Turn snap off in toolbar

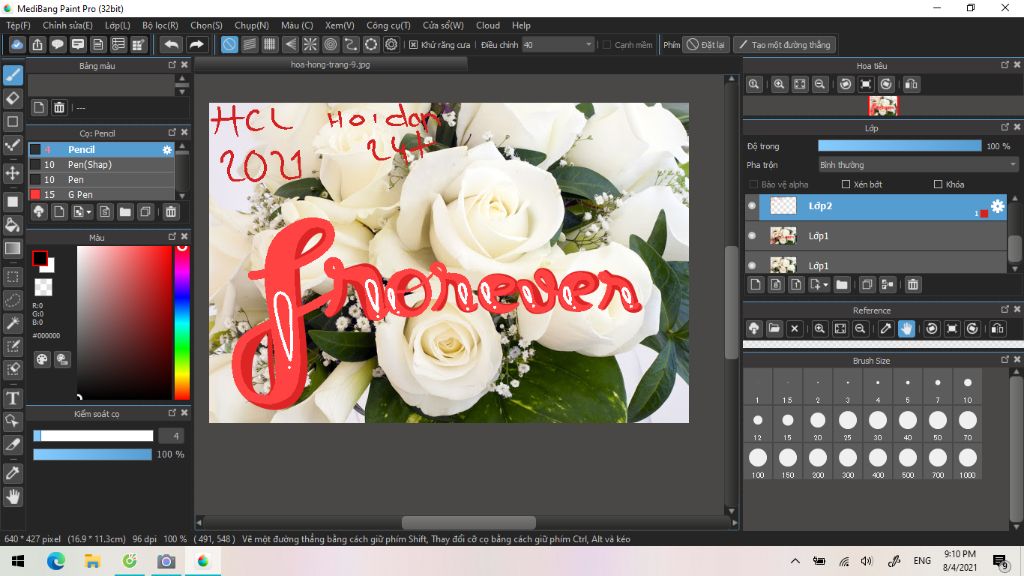point(229,44)
